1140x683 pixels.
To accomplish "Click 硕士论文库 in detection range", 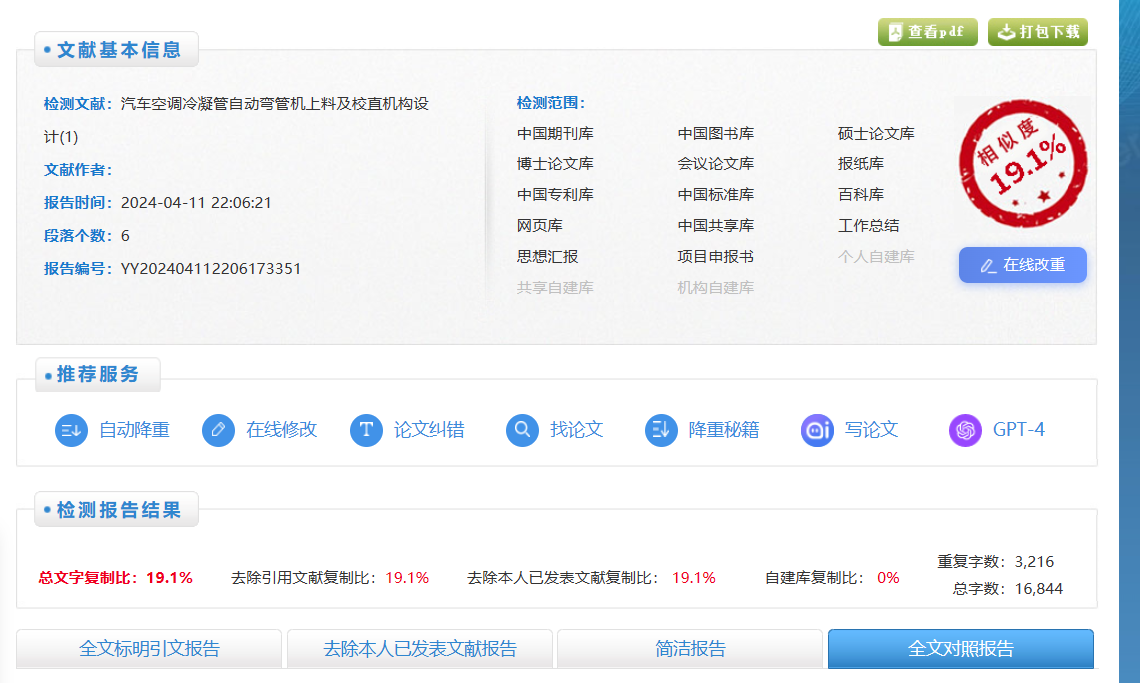I will tap(876, 134).
